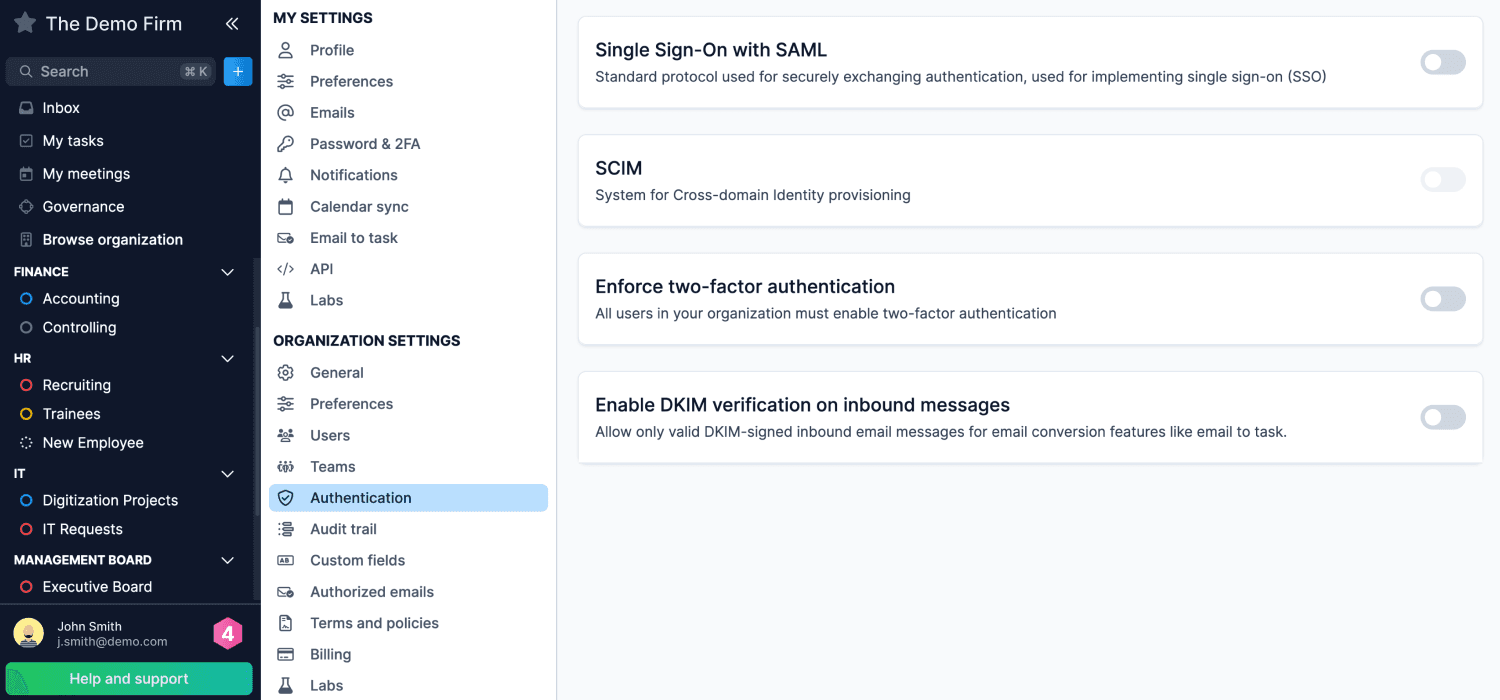Image resolution: width=1500 pixels, height=700 pixels.
Task: Enable Single Sign-On with SAML
Action: 1443,61
